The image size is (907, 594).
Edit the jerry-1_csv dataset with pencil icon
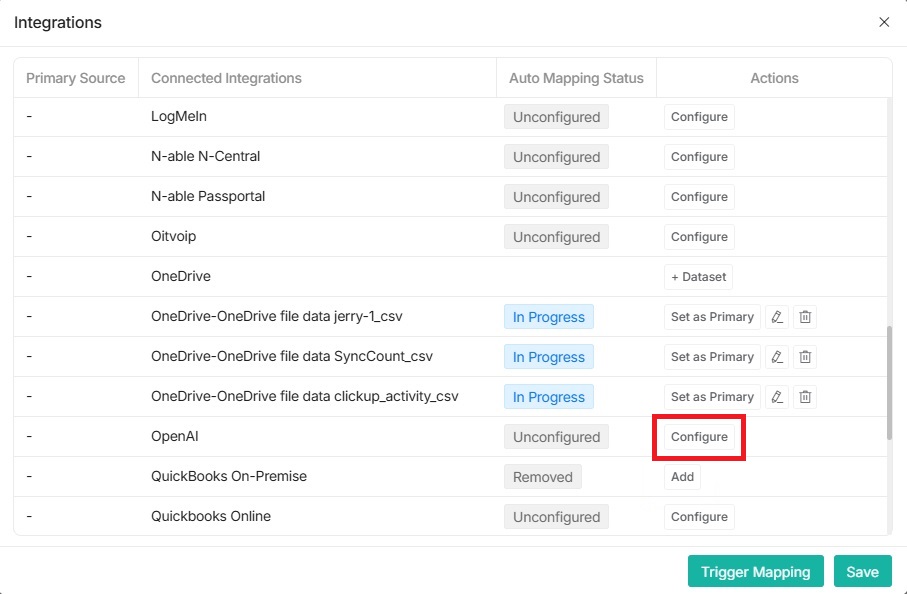click(x=777, y=317)
